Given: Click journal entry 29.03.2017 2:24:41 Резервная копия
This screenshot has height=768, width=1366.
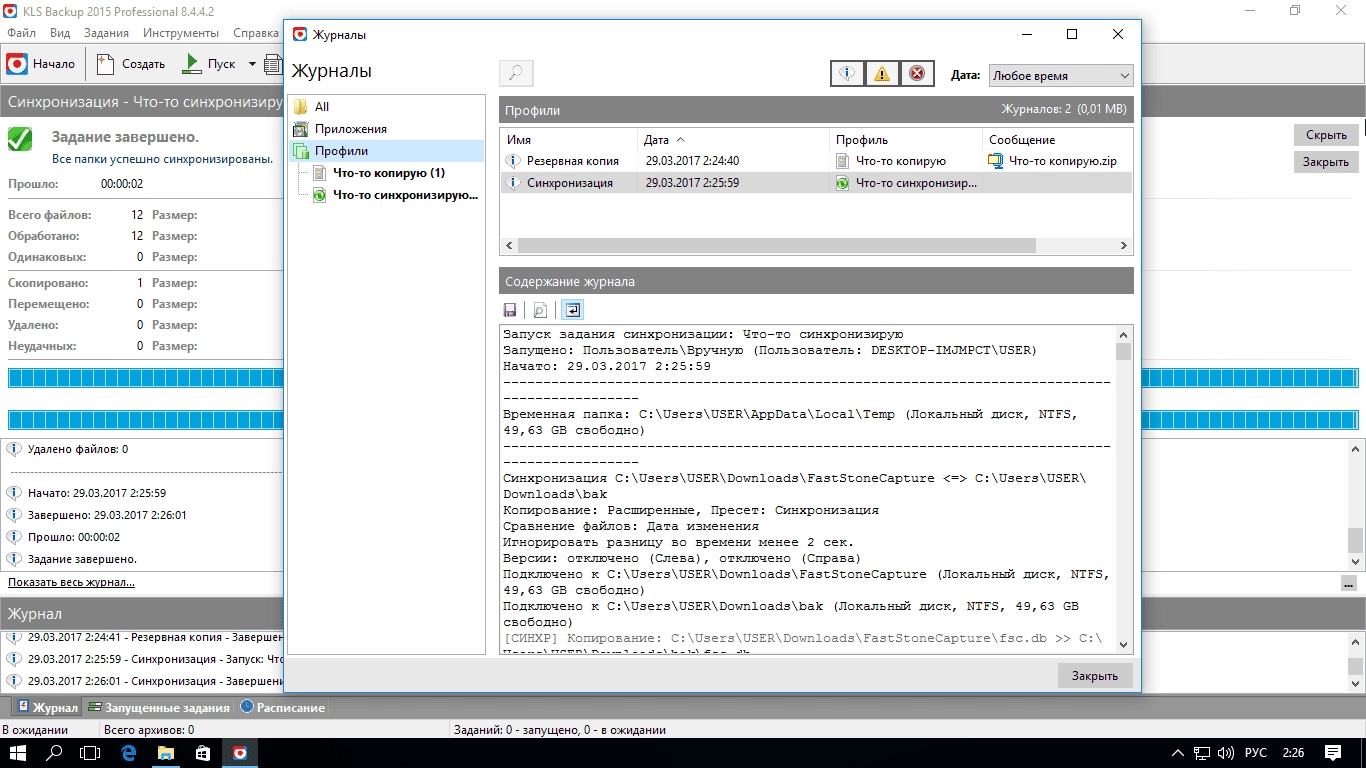Looking at the screenshot, I should 144,637.
